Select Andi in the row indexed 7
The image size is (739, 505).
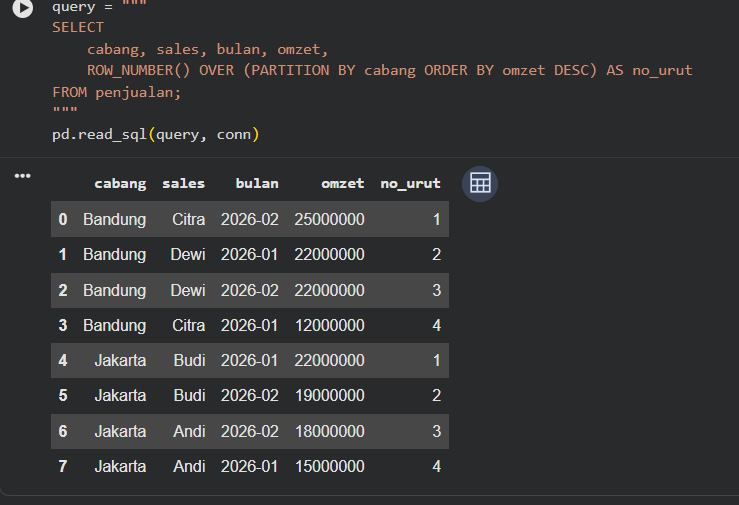click(x=189, y=466)
